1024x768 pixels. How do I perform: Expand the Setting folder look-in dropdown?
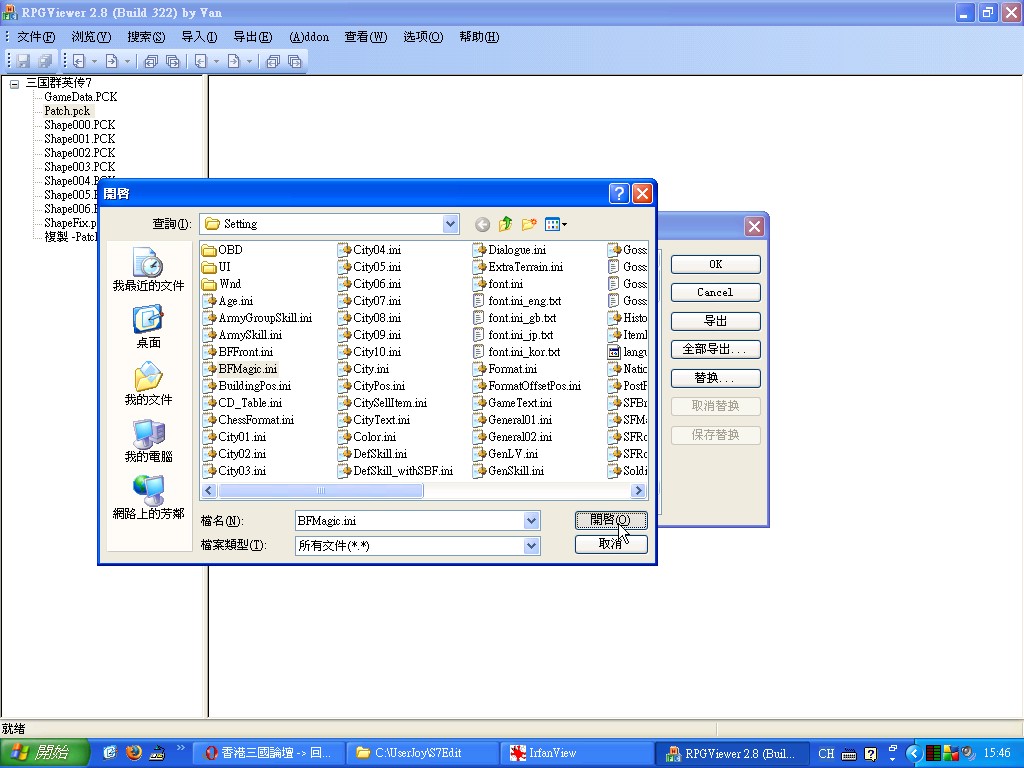tap(450, 224)
